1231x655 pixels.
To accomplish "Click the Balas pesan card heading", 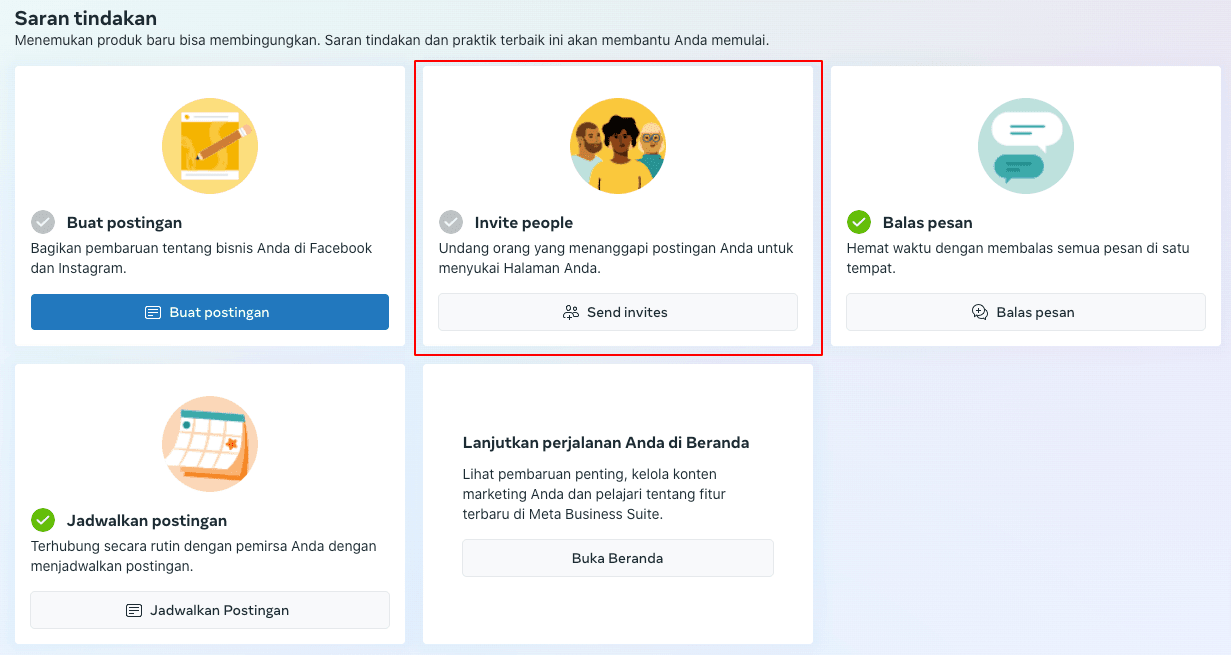I will coord(927,223).
